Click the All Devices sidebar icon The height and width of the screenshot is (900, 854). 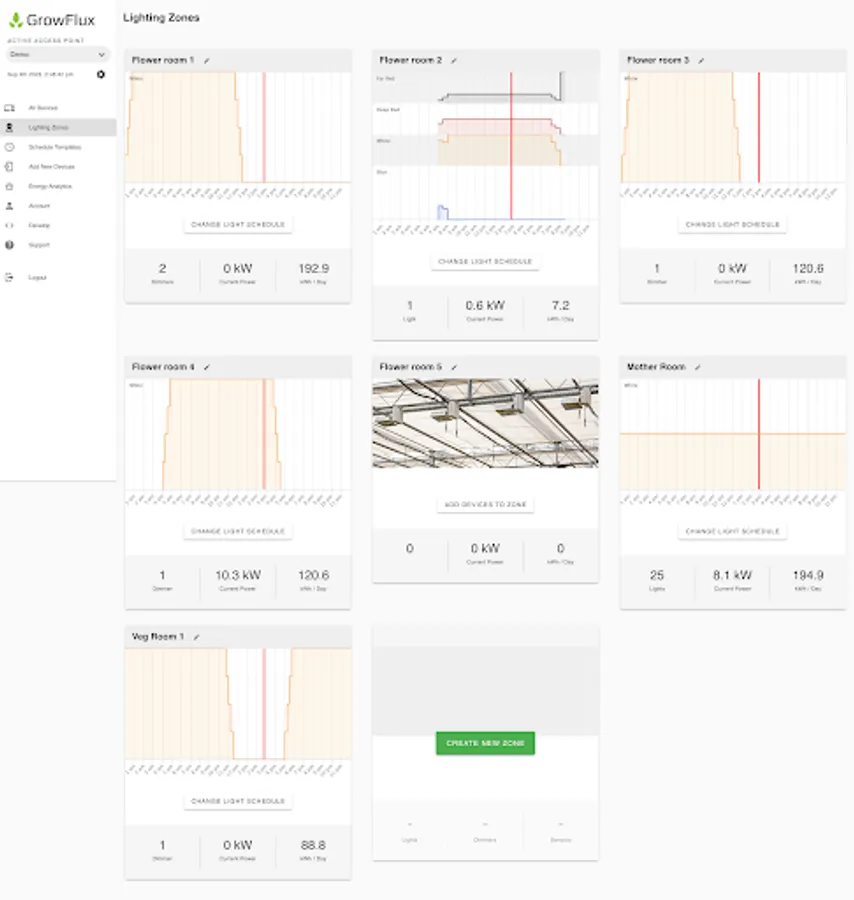(9, 108)
